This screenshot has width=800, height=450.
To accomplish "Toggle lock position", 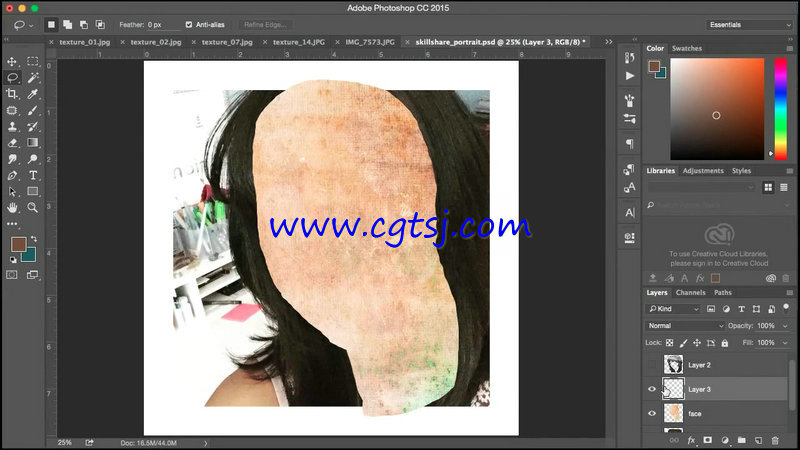I will pyautogui.click(x=697, y=343).
